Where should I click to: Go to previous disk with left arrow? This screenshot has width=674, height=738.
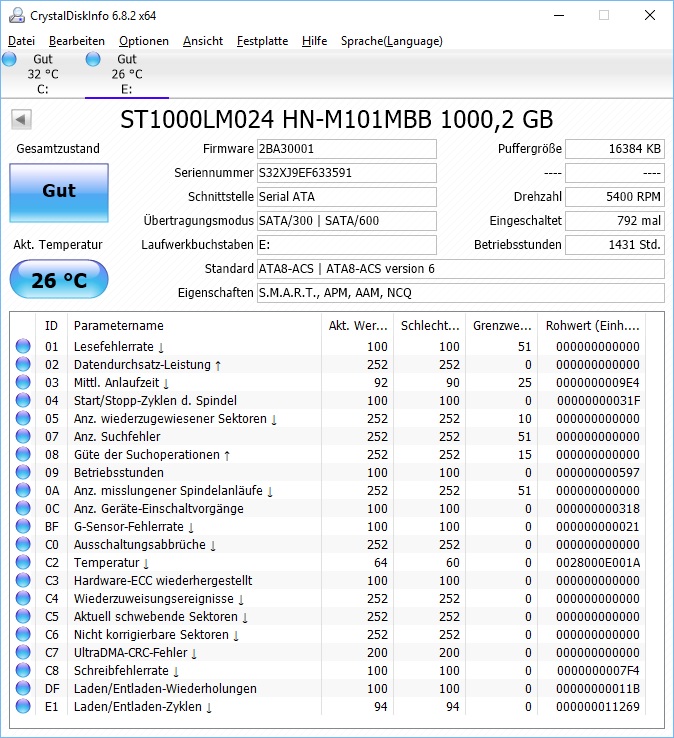tap(21, 120)
